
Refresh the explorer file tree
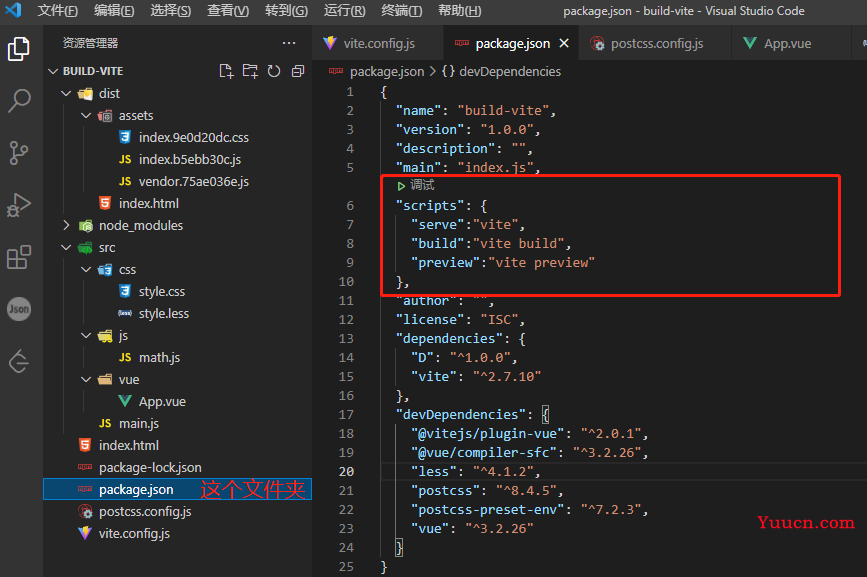tap(274, 71)
